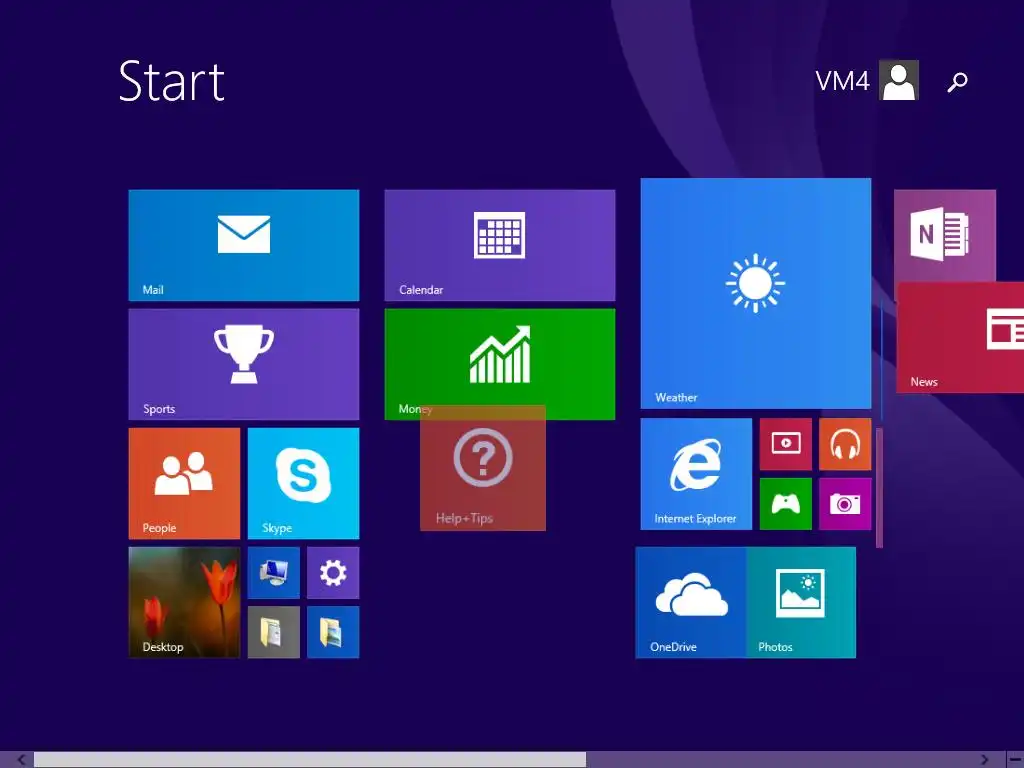
Task: Open the Desktop tile
Action: tap(184, 602)
